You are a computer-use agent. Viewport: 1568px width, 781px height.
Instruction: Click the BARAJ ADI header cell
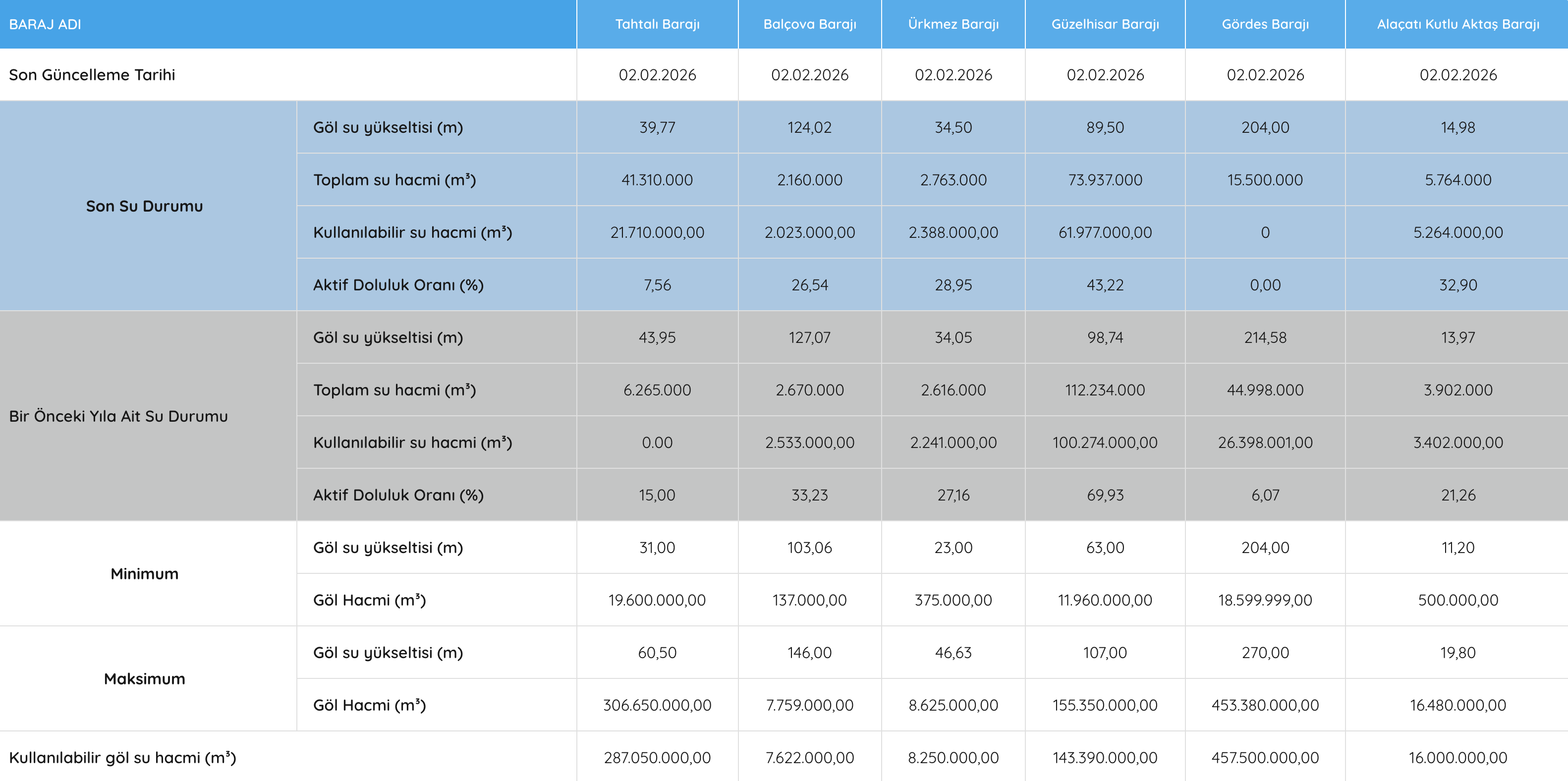(x=45, y=24)
